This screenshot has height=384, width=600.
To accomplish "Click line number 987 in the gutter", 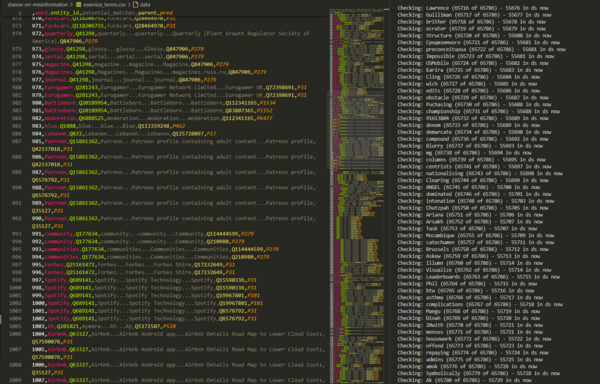I will click(x=16, y=142).
